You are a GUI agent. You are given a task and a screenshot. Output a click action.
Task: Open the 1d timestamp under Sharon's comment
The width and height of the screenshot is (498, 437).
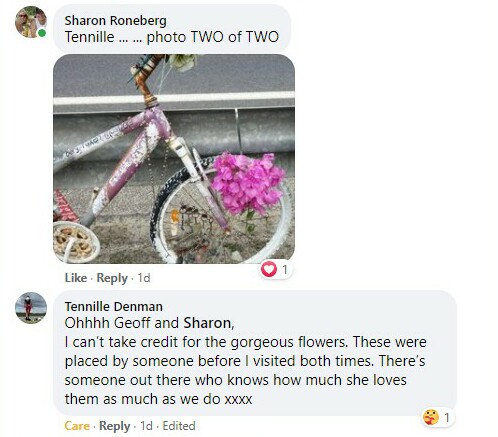(144, 278)
